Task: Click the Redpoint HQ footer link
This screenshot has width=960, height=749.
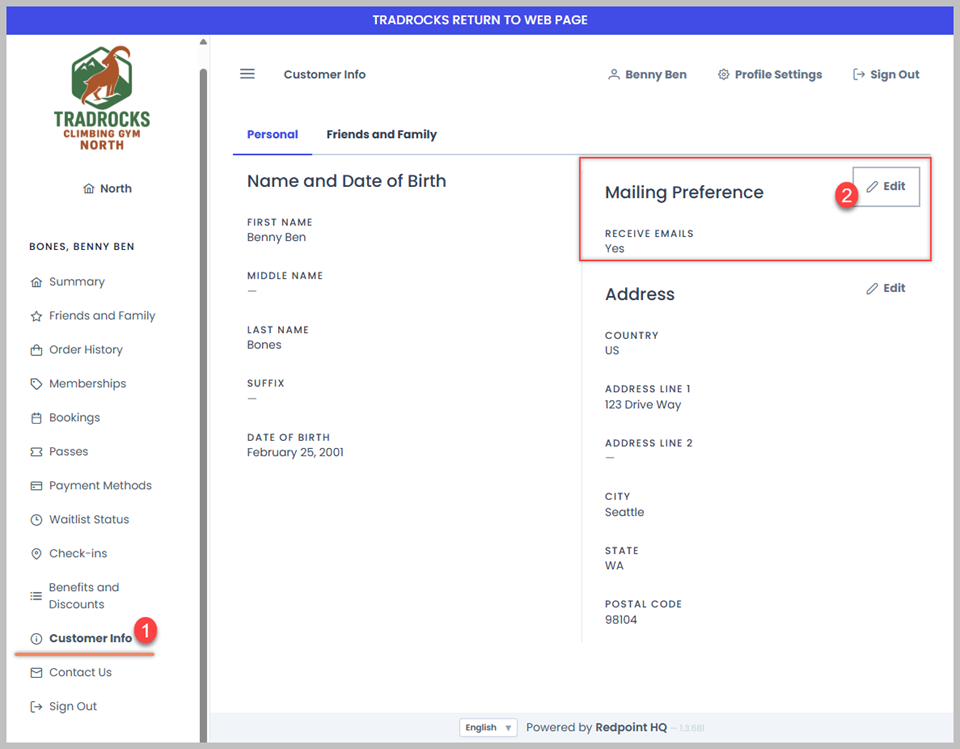Action: [x=631, y=728]
